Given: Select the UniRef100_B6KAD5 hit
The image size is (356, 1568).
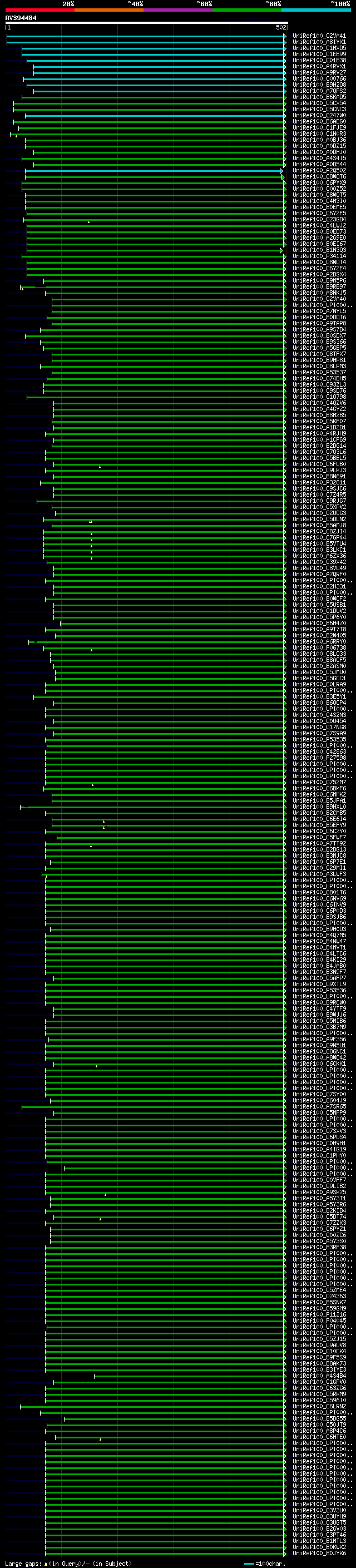Looking at the screenshot, I should (319, 97).
